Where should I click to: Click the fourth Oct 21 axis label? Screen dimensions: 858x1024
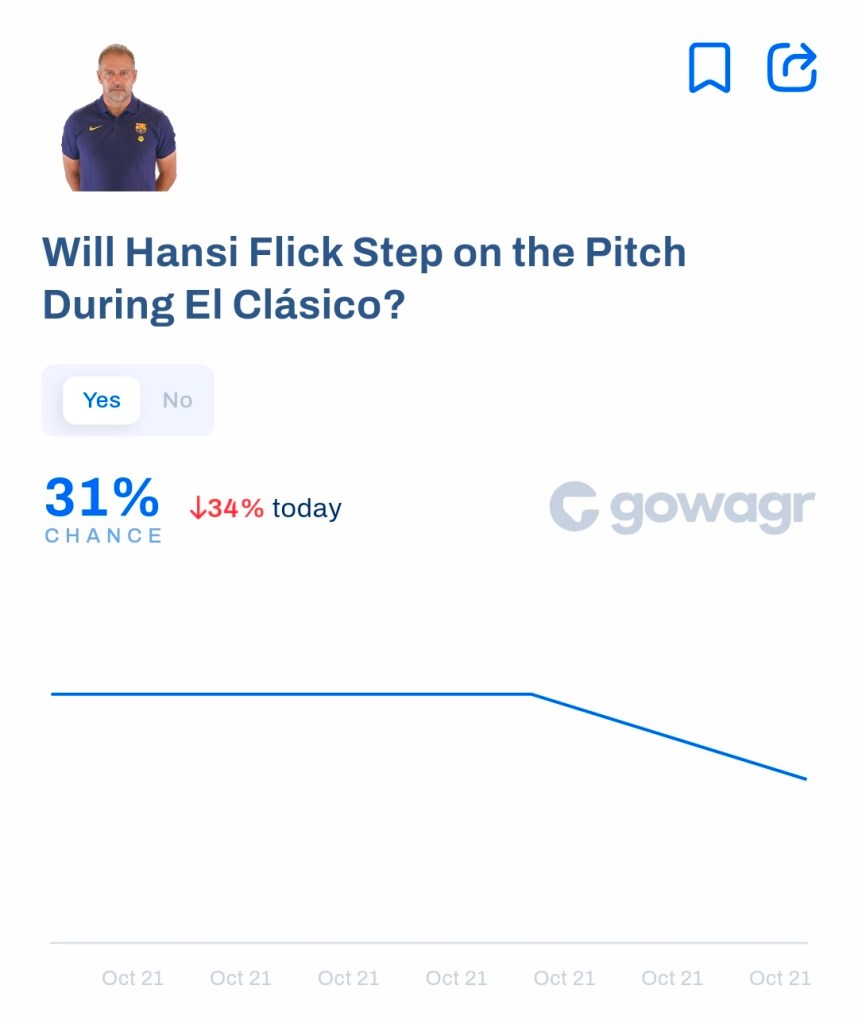(x=456, y=978)
